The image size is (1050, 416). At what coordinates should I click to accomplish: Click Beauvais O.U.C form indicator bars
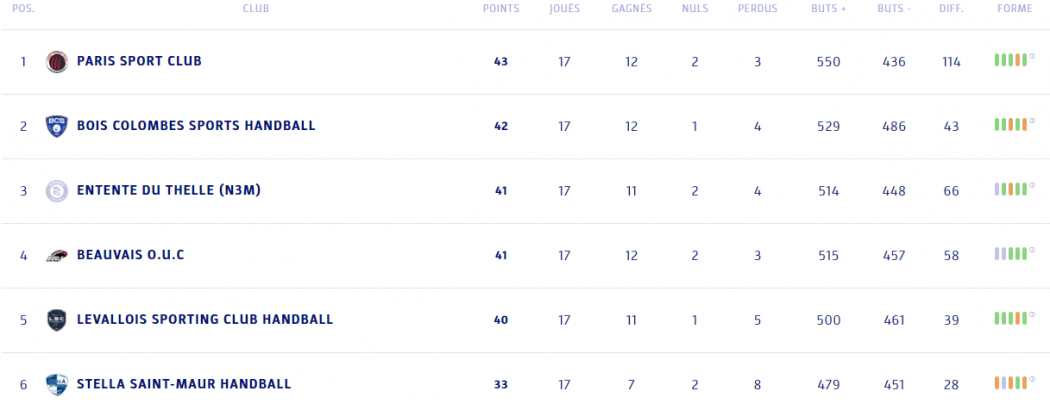tap(1013, 255)
